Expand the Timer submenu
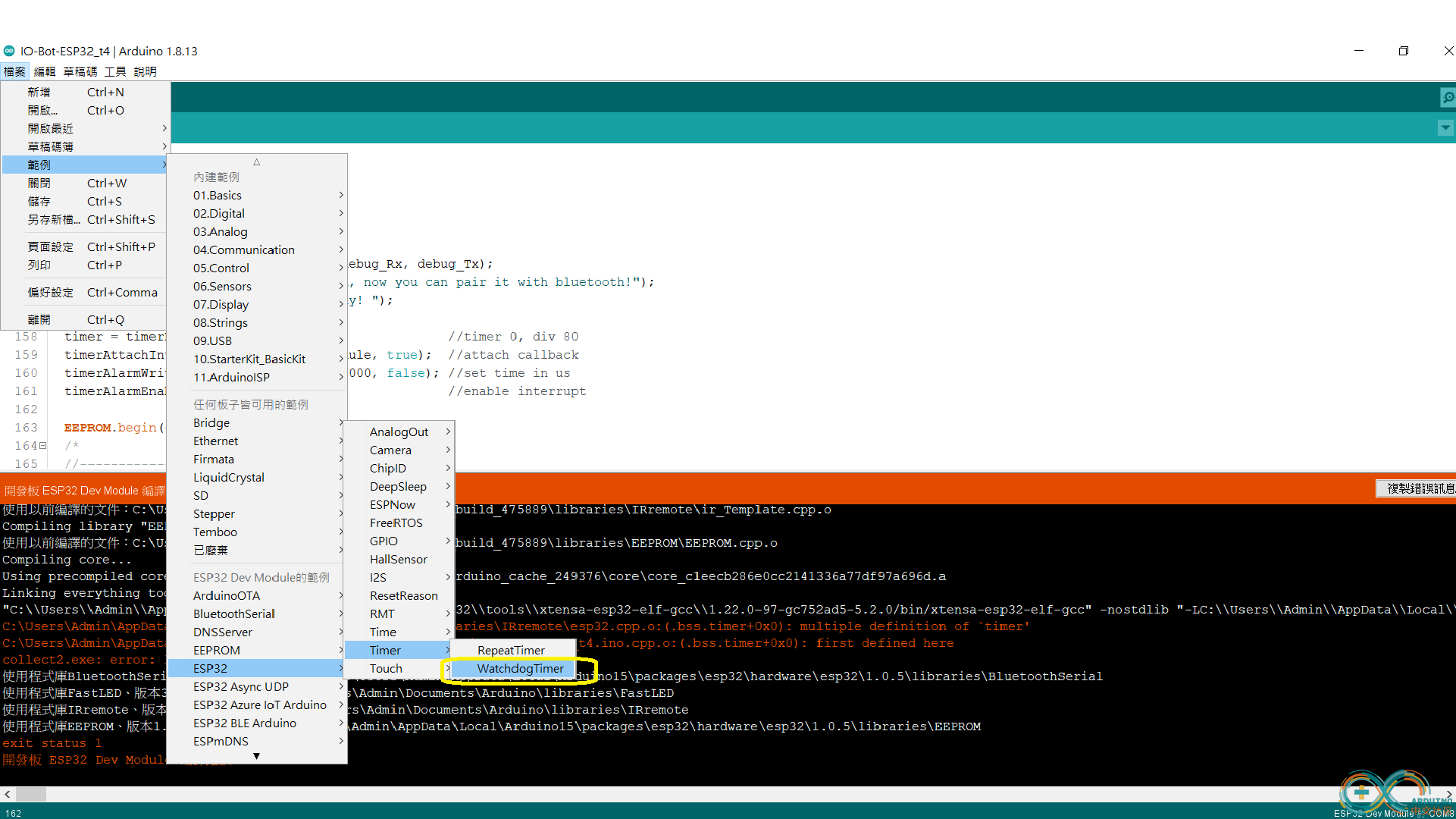The height and width of the screenshot is (819, 1456). pyautogui.click(x=399, y=650)
